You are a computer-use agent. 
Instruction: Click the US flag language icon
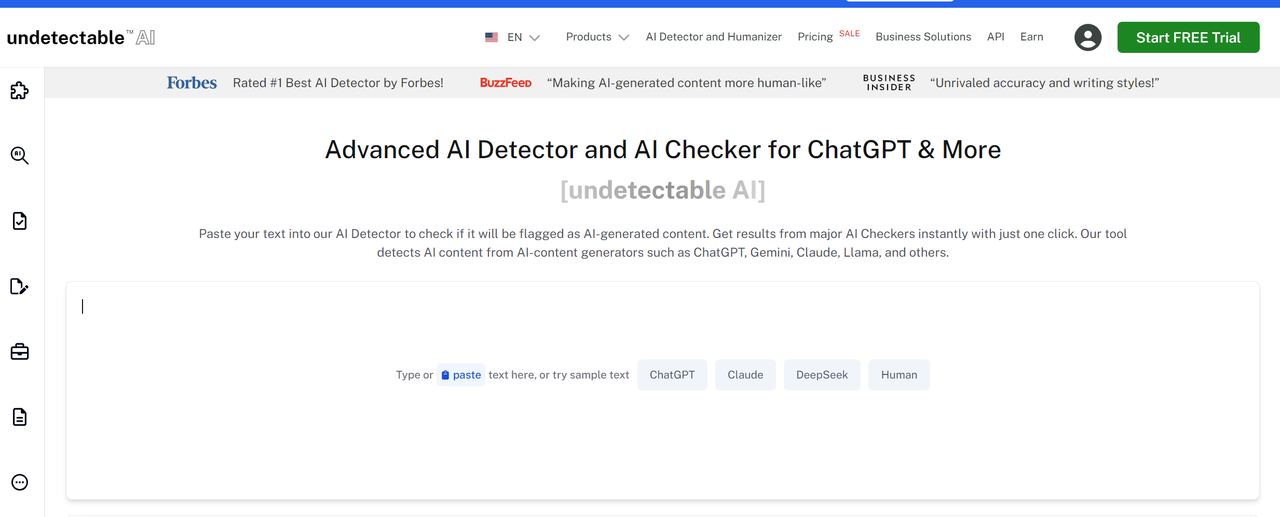491,37
